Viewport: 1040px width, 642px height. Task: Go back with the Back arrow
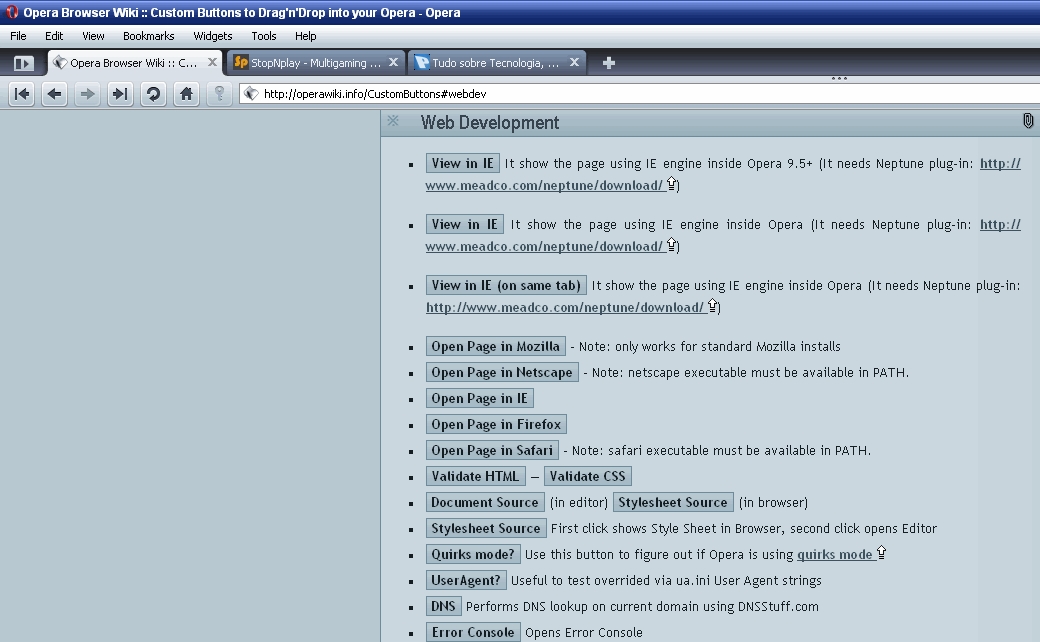pos(54,94)
